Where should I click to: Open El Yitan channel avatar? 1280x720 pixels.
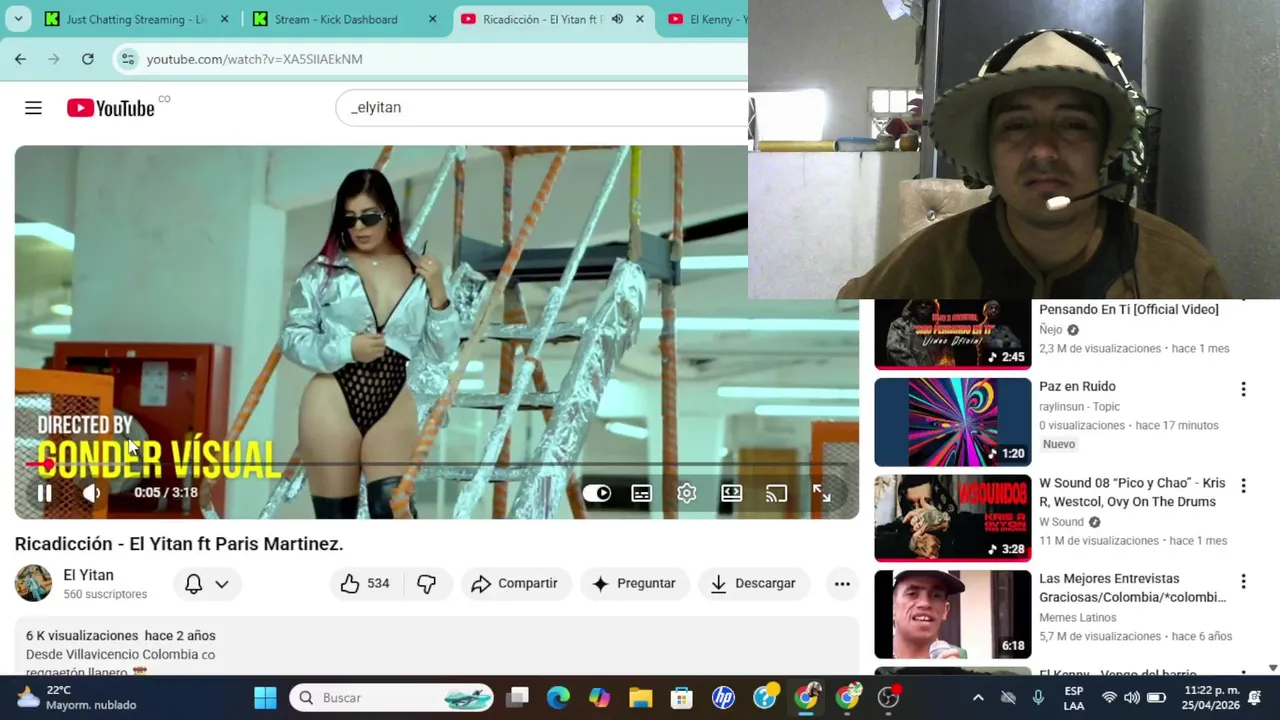pyautogui.click(x=33, y=583)
